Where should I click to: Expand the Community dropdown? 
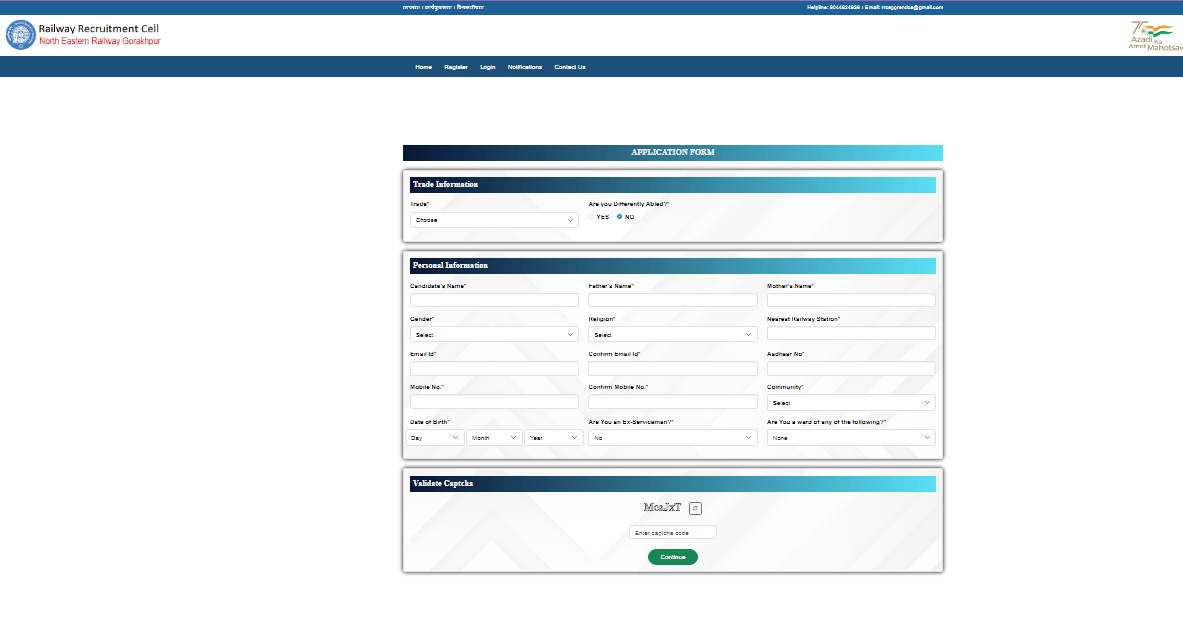[851, 403]
